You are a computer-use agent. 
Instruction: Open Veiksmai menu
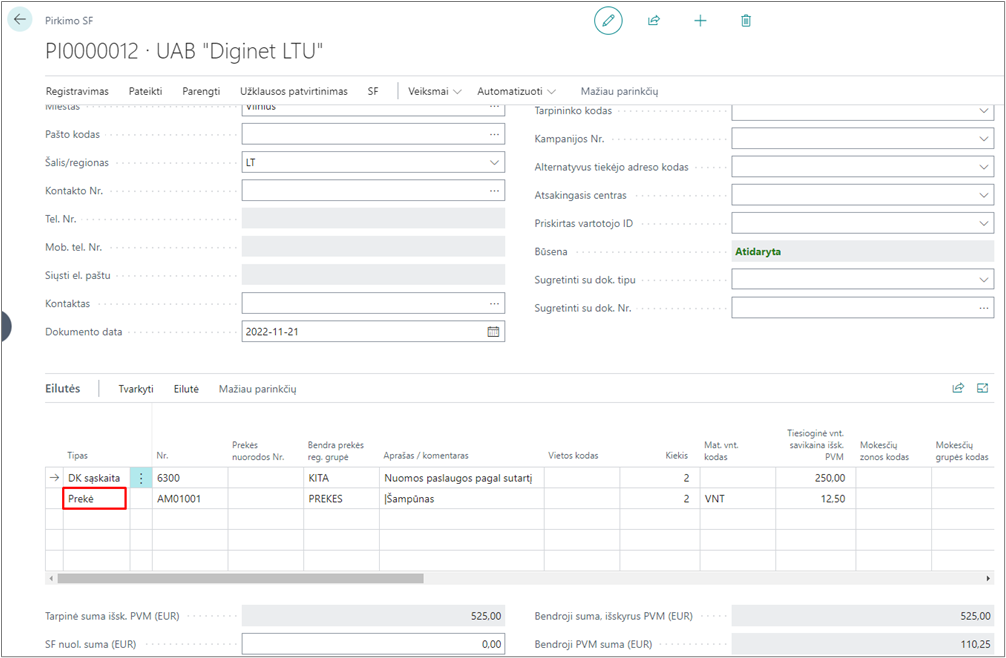click(434, 91)
